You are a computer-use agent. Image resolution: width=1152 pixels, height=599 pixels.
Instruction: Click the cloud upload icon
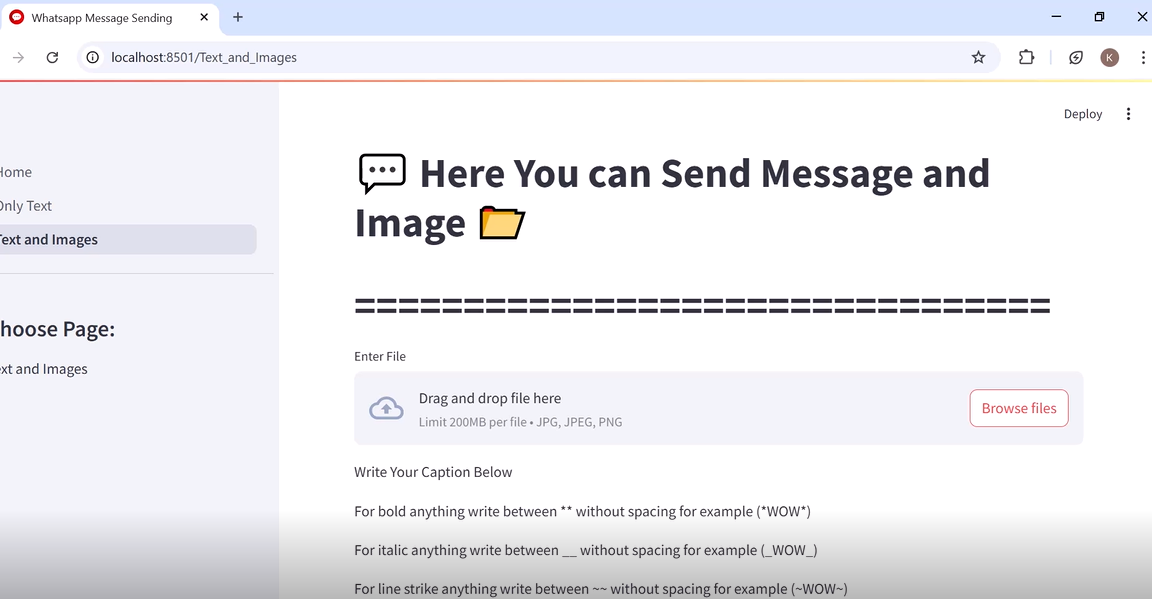point(386,408)
